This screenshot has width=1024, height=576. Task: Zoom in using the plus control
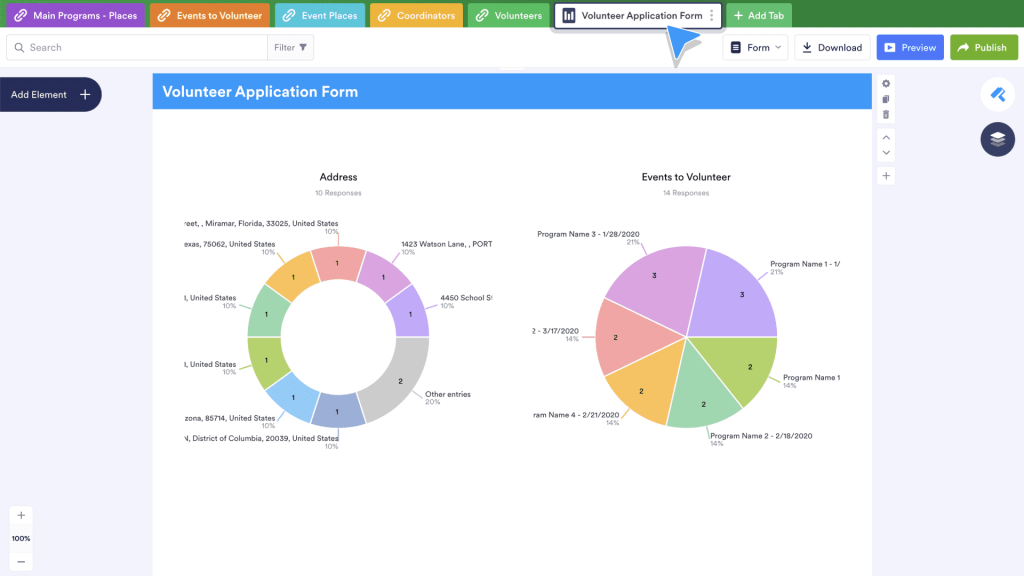pos(21,515)
